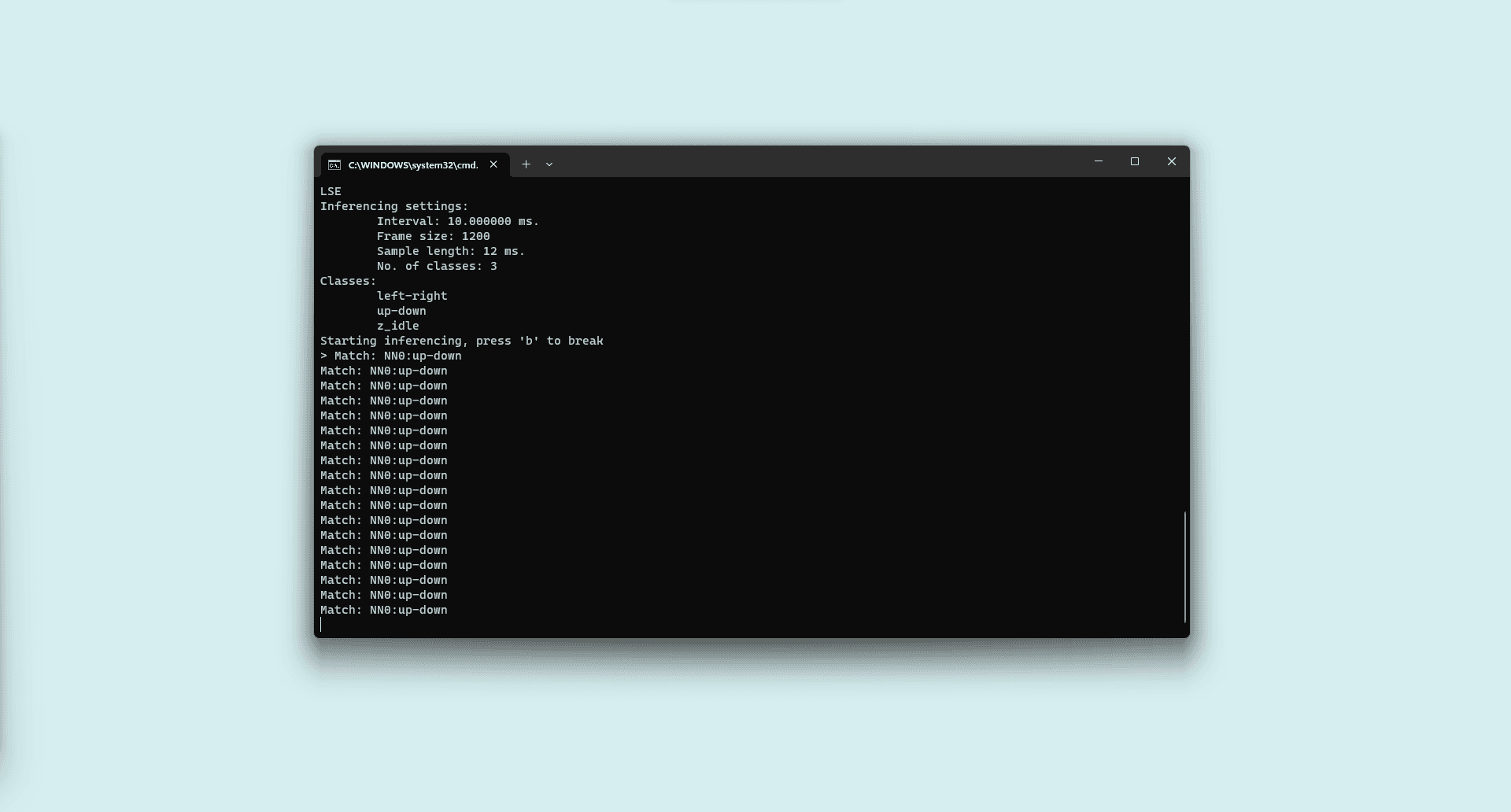Image resolution: width=1511 pixels, height=812 pixels.
Task: Click the 'Frame size: 1200' text
Action: point(433,236)
